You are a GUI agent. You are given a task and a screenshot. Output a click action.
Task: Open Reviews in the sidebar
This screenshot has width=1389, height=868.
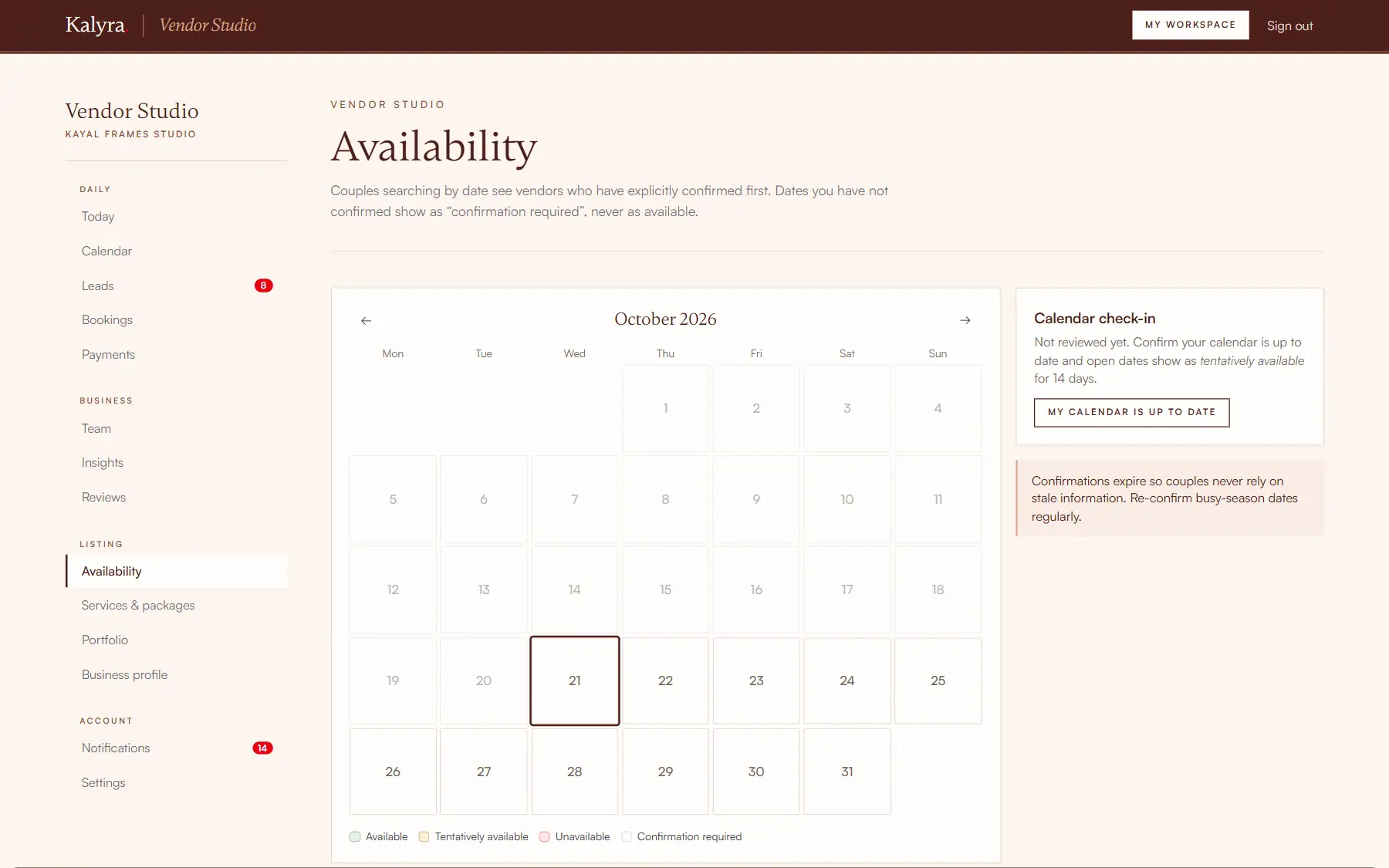pos(177,497)
